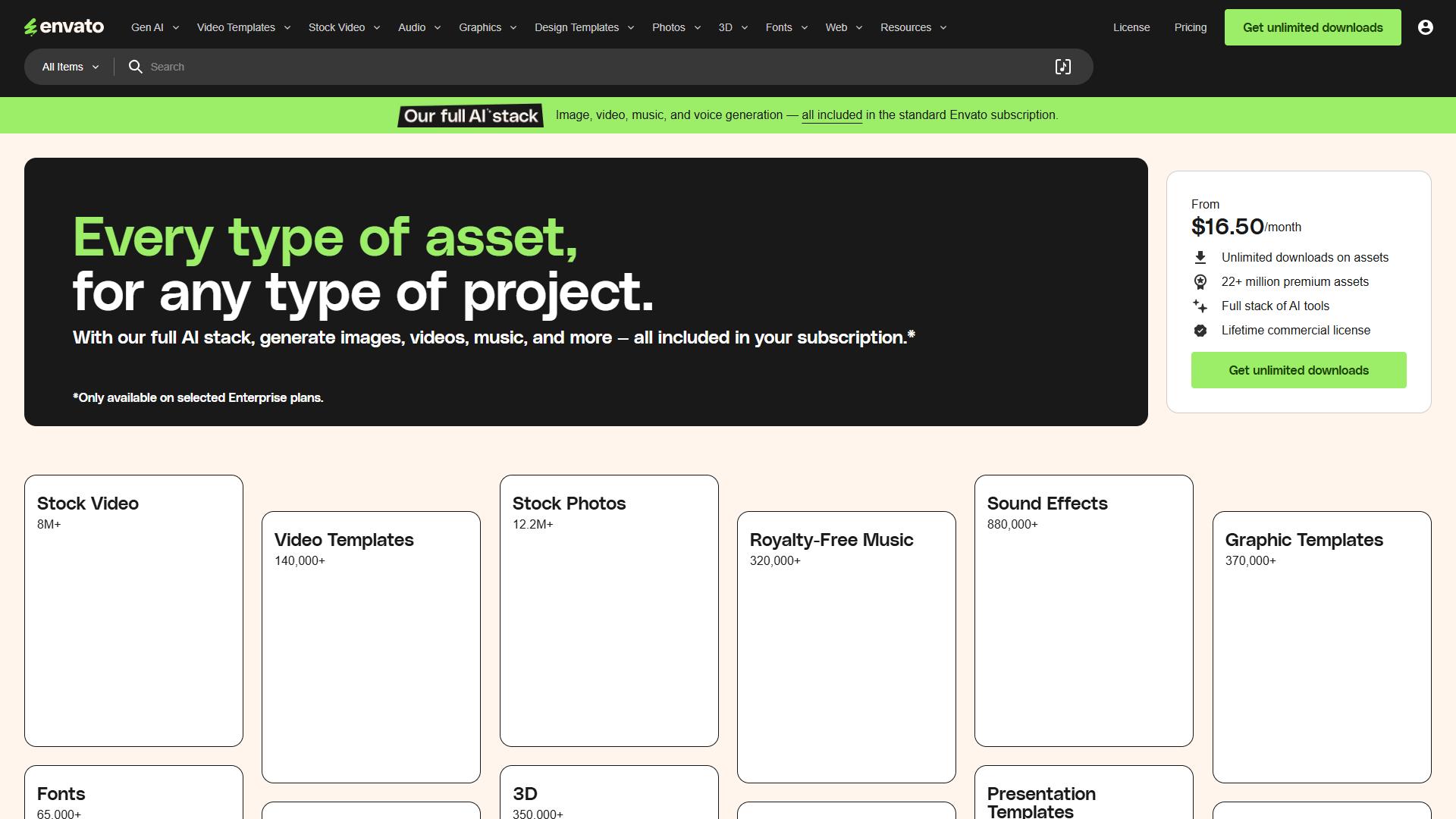Expand the Resources menu

click(914, 27)
